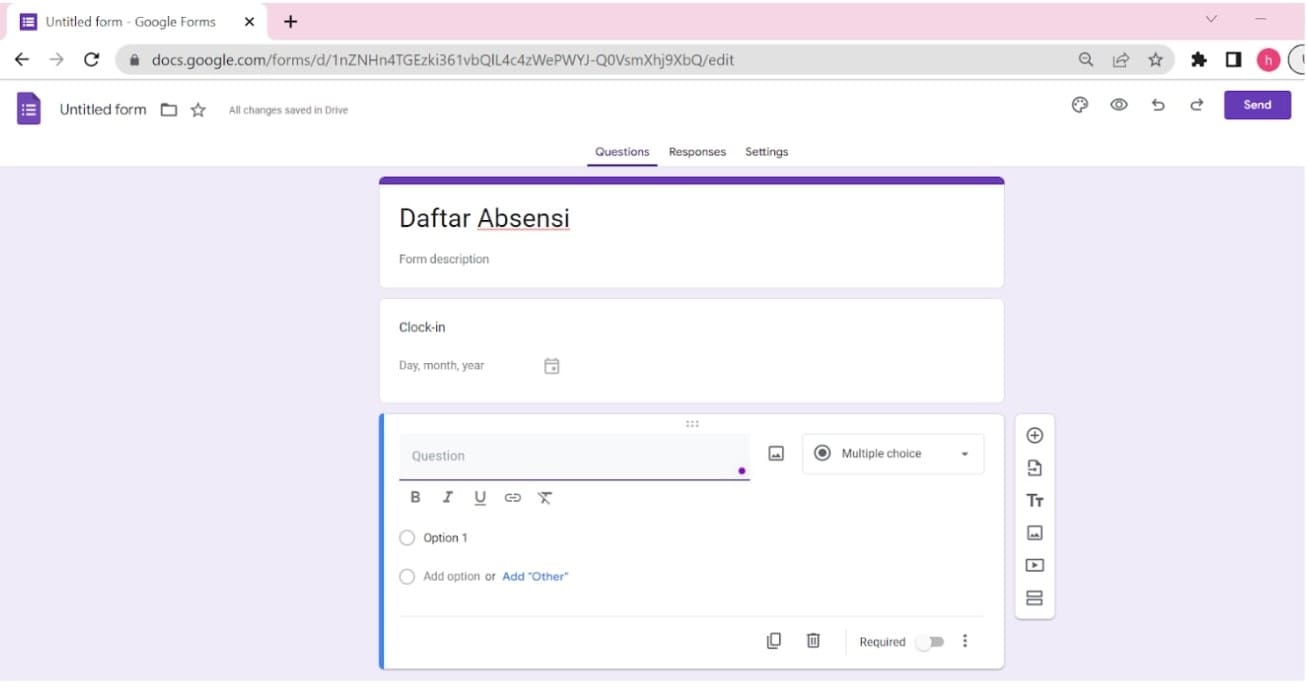Screen dimensions: 1307x695
Task: Switch to the Responses tab
Action: [x=696, y=151]
